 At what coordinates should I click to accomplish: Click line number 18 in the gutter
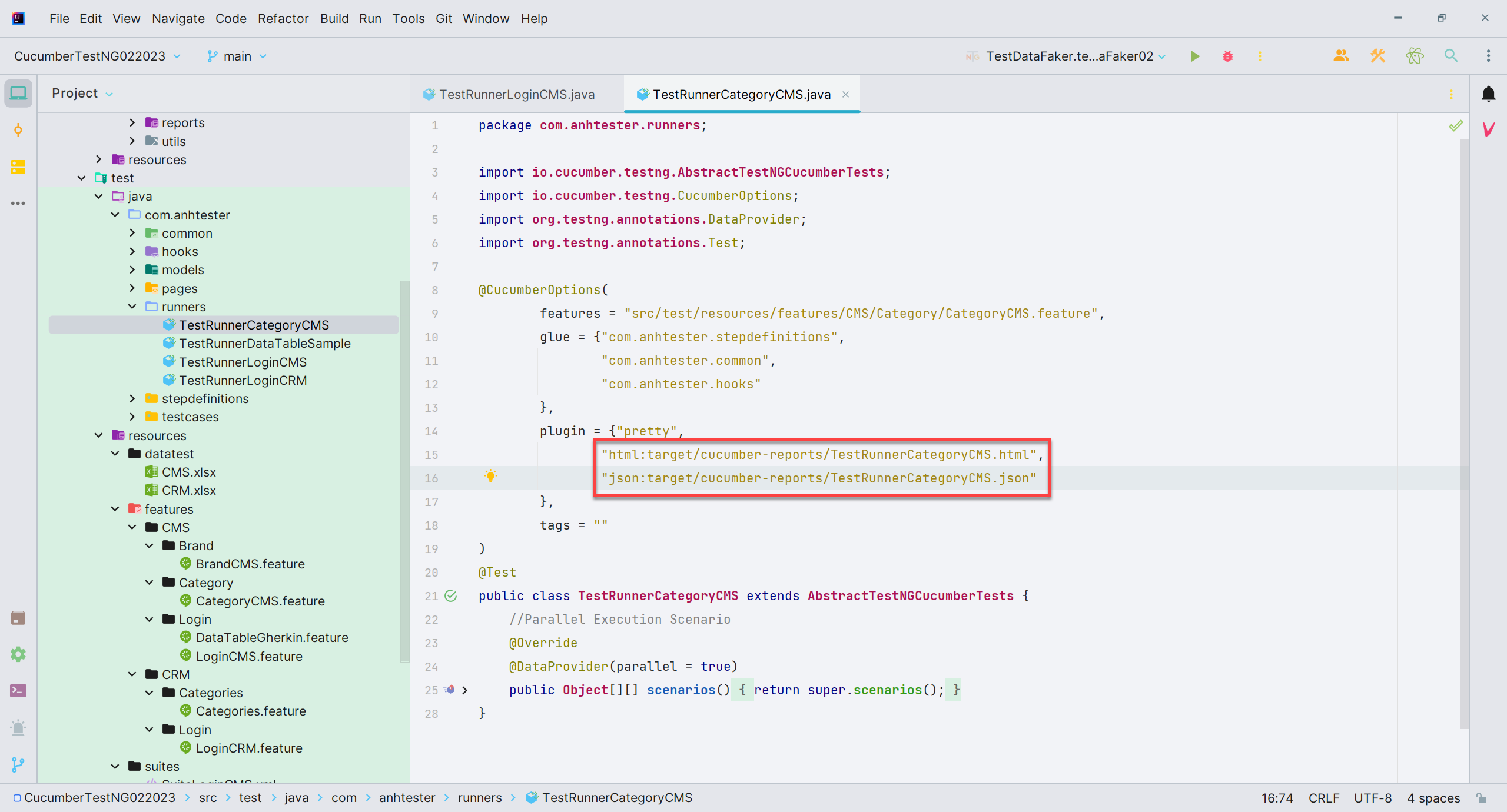click(x=431, y=525)
